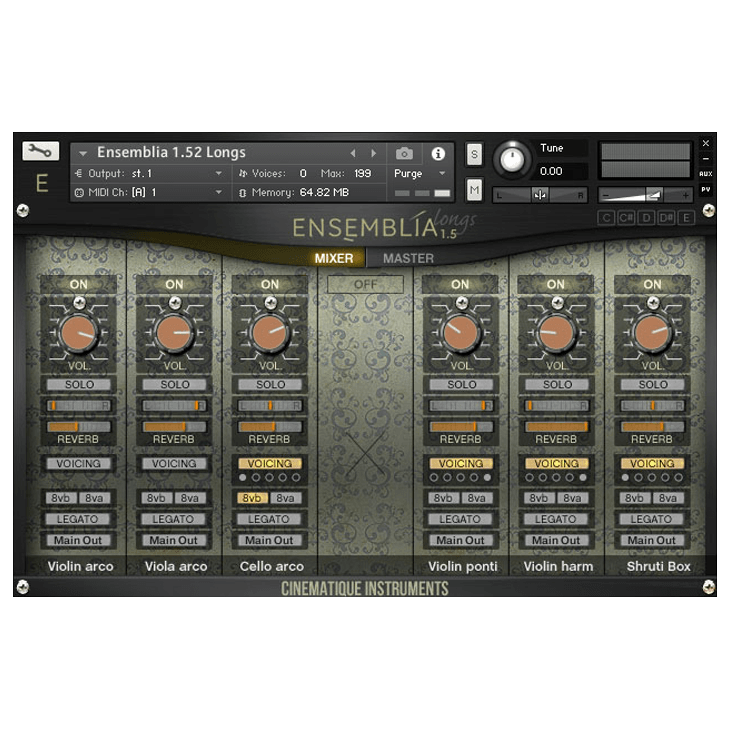730x730 pixels.
Task: Click the Viola arco VOL knob
Action: 174,332
